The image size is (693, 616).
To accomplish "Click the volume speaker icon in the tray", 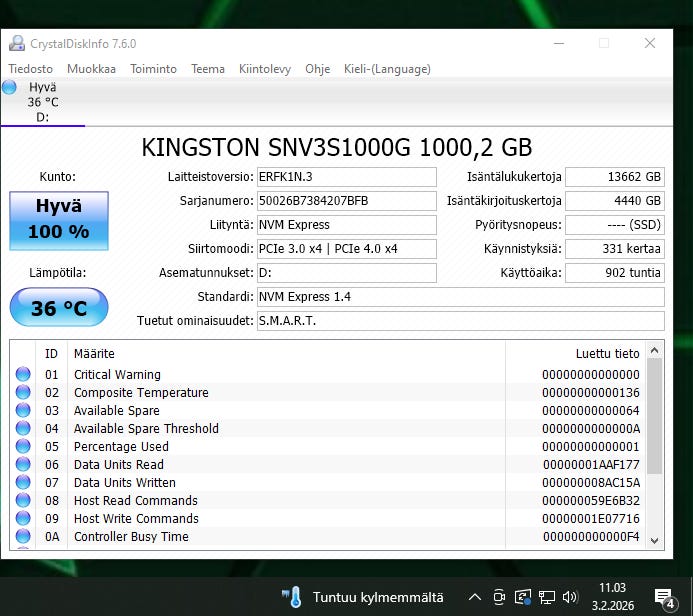I will pyautogui.click(x=571, y=597).
